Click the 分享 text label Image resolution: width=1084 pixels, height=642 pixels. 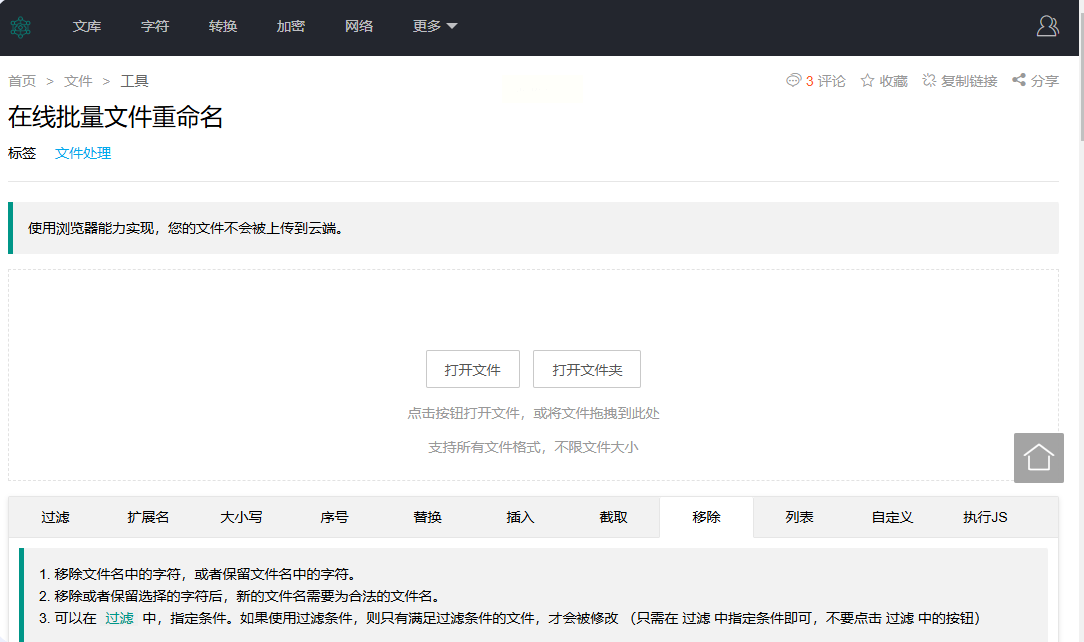(x=1045, y=81)
